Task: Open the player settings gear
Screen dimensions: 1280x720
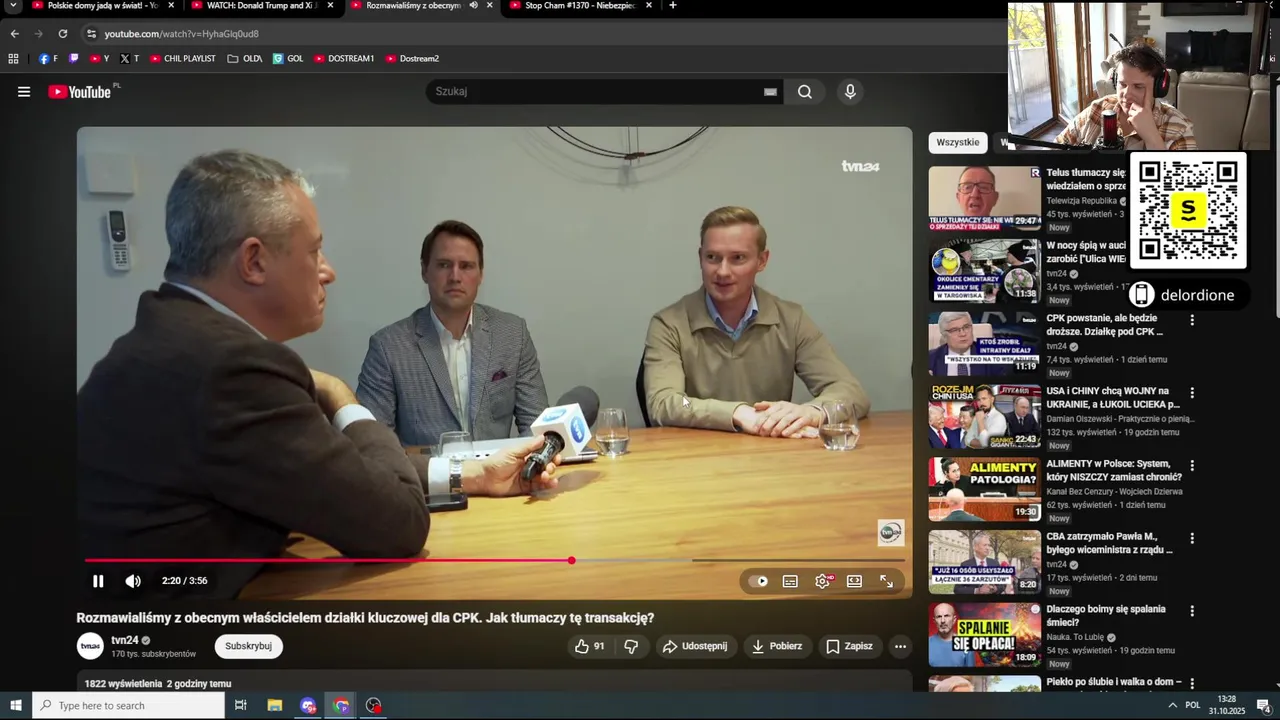Action: click(822, 581)
